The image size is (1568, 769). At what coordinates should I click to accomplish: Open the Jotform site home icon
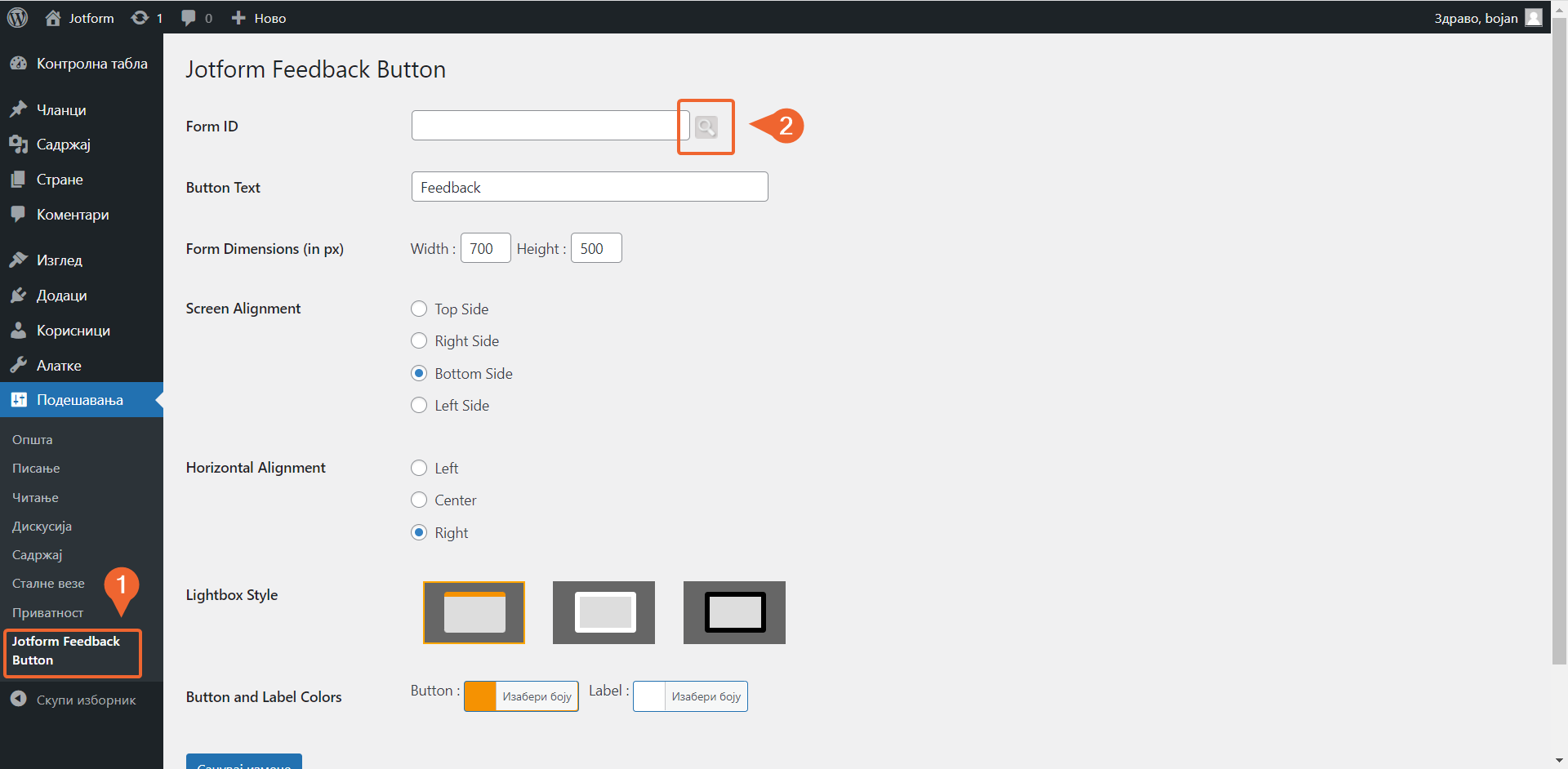[x=53, y=18]
